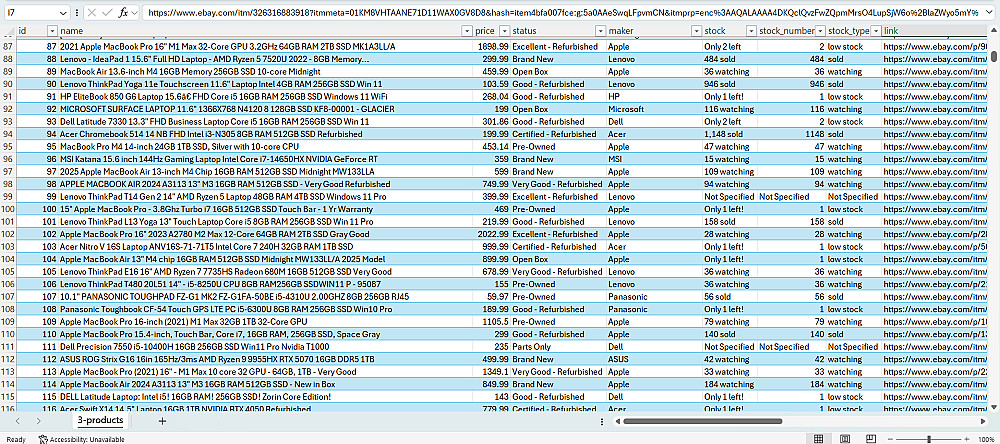1000x444 pixels.
Task: Switch to Normal view icon
Action: [818, 439]
